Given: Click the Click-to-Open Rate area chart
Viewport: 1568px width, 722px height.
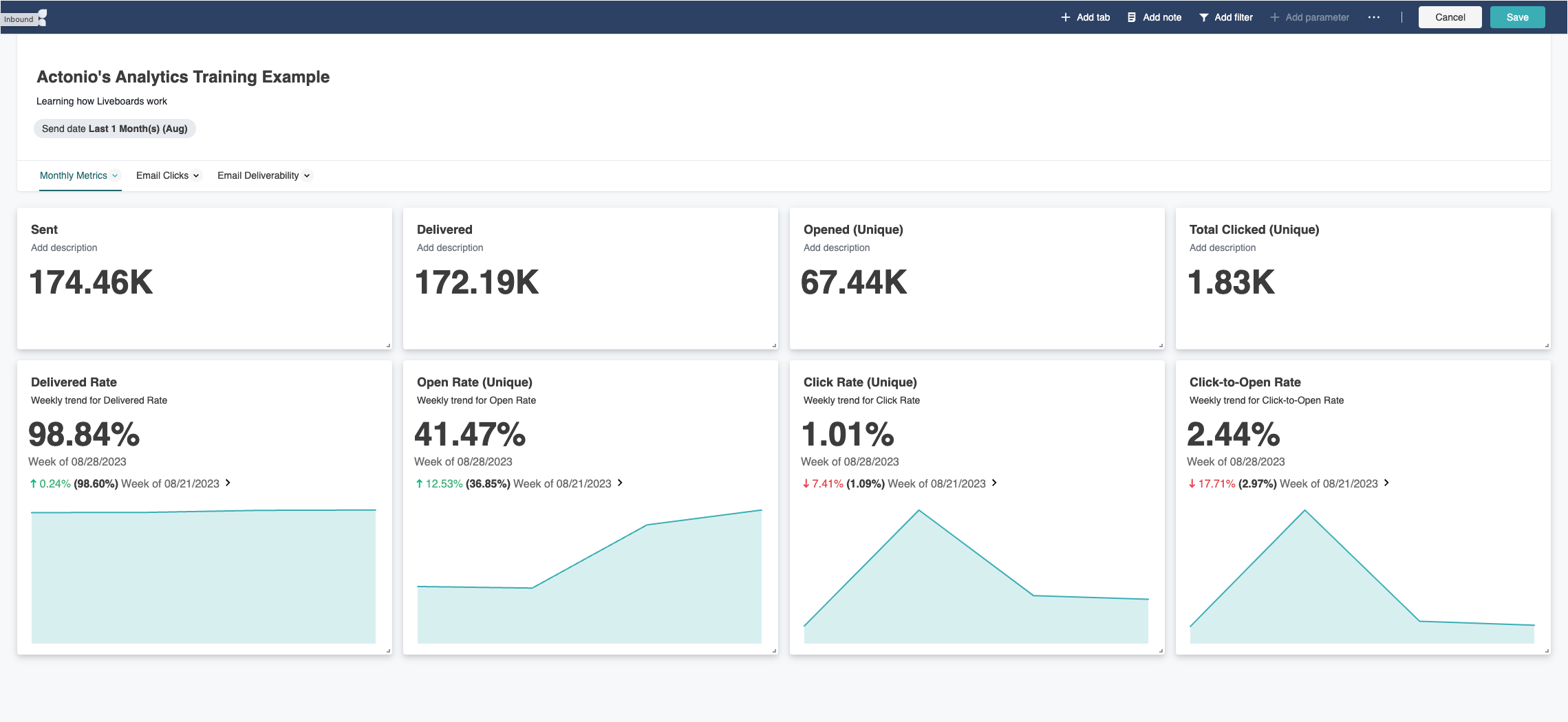Looking at the screenshot, I should pyautogui.click(x=1362, y=576).
